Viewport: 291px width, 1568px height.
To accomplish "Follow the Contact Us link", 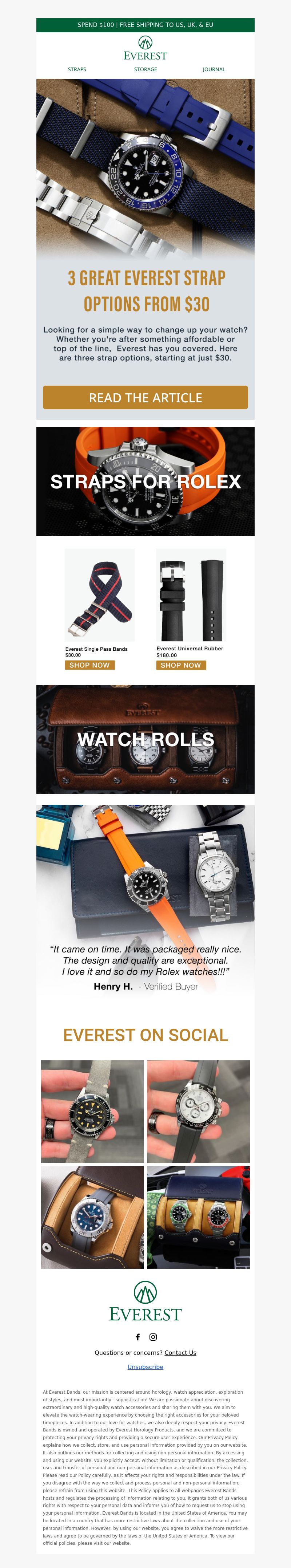I will point(180,1353).
